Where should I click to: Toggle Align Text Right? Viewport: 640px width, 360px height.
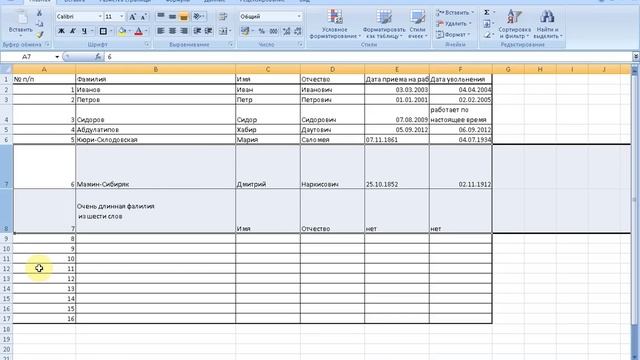pyautogui.click(x=184, y=31)
